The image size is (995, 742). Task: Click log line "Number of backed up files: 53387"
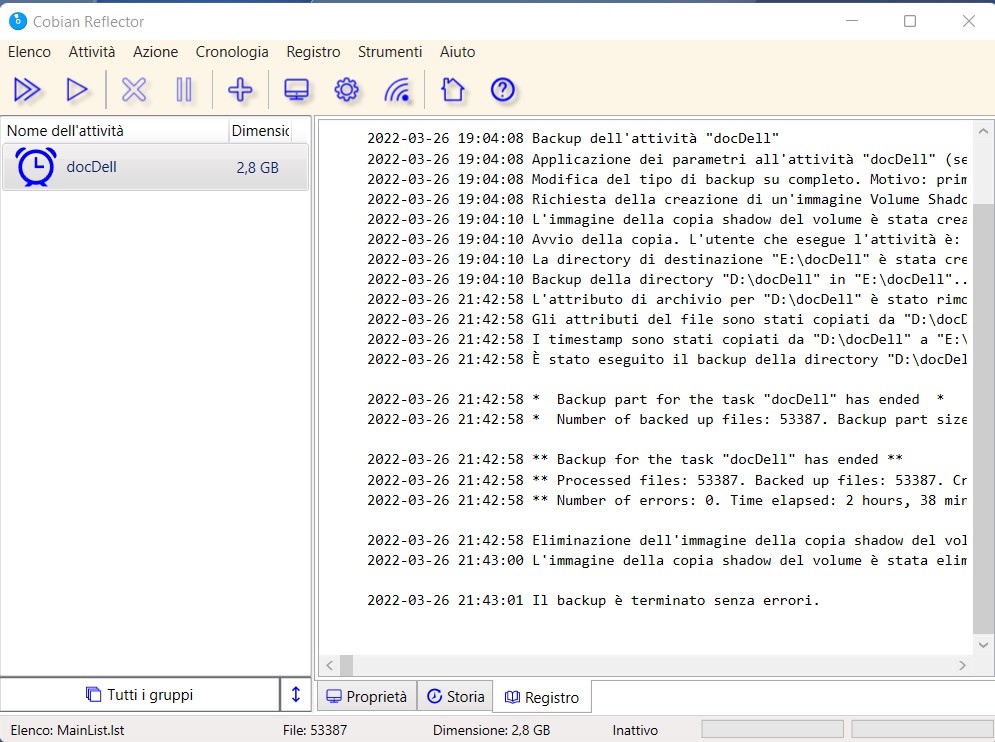pos(667,420)
